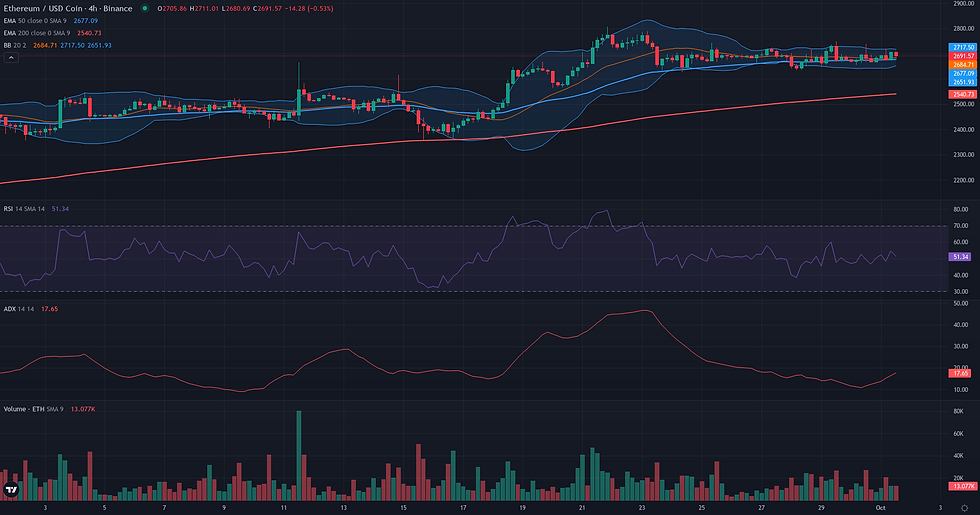
Task: Click the 40K volume axis label
Action: click(958, 456)
